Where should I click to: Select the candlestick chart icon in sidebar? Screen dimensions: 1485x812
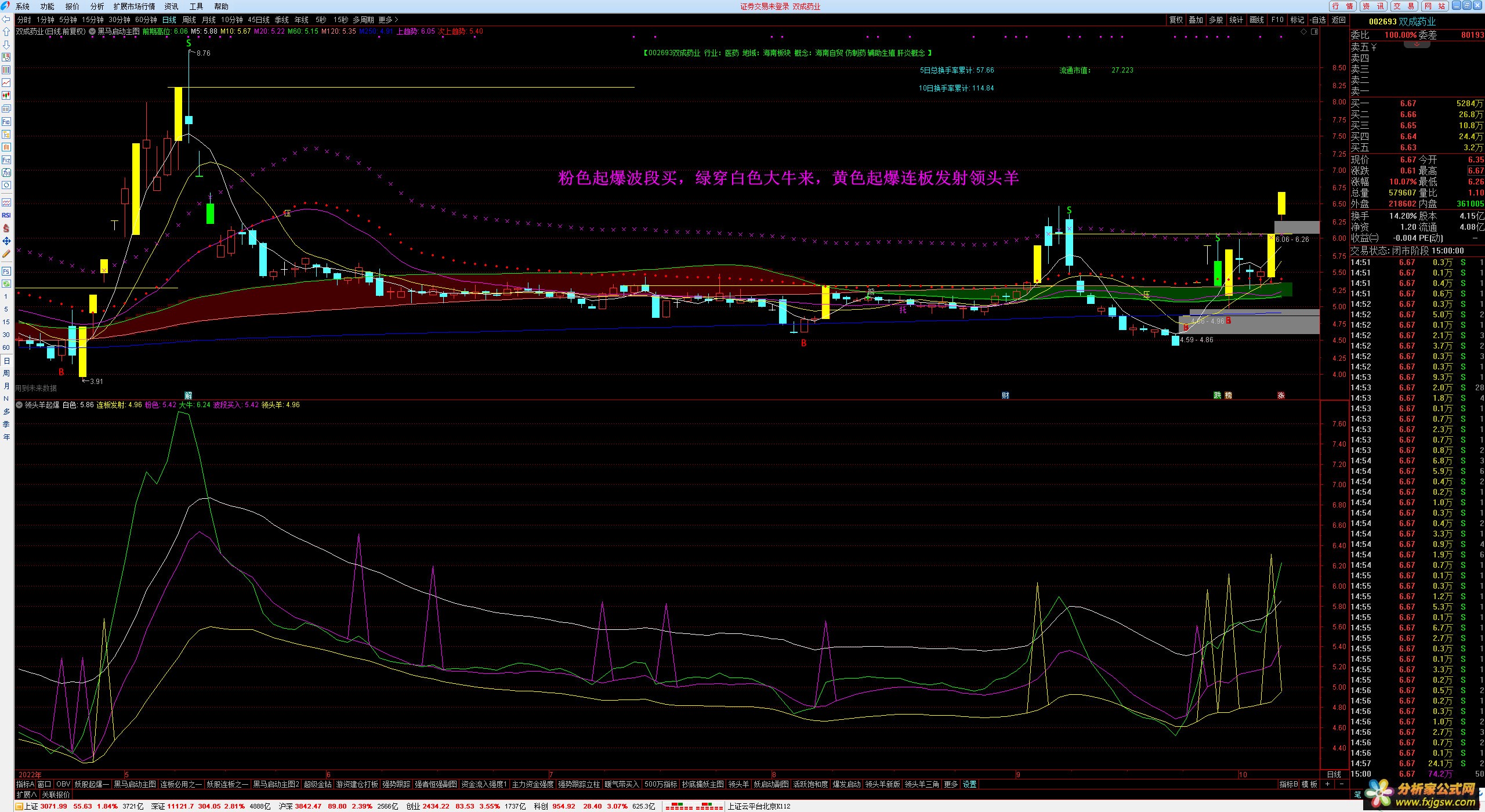(x=6, y=96)
